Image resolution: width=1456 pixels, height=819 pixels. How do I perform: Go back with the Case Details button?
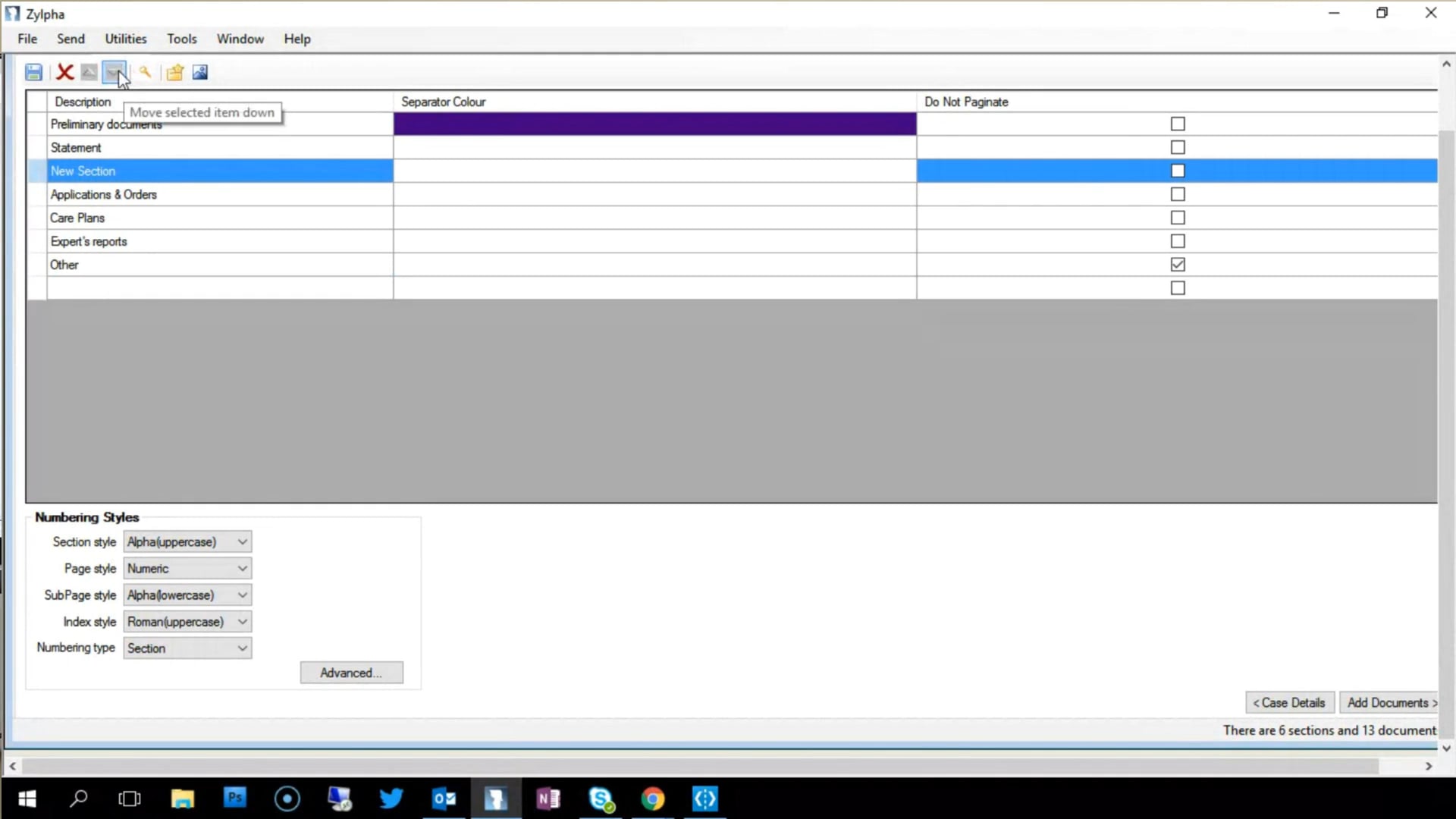click(x=1289, y=703)
